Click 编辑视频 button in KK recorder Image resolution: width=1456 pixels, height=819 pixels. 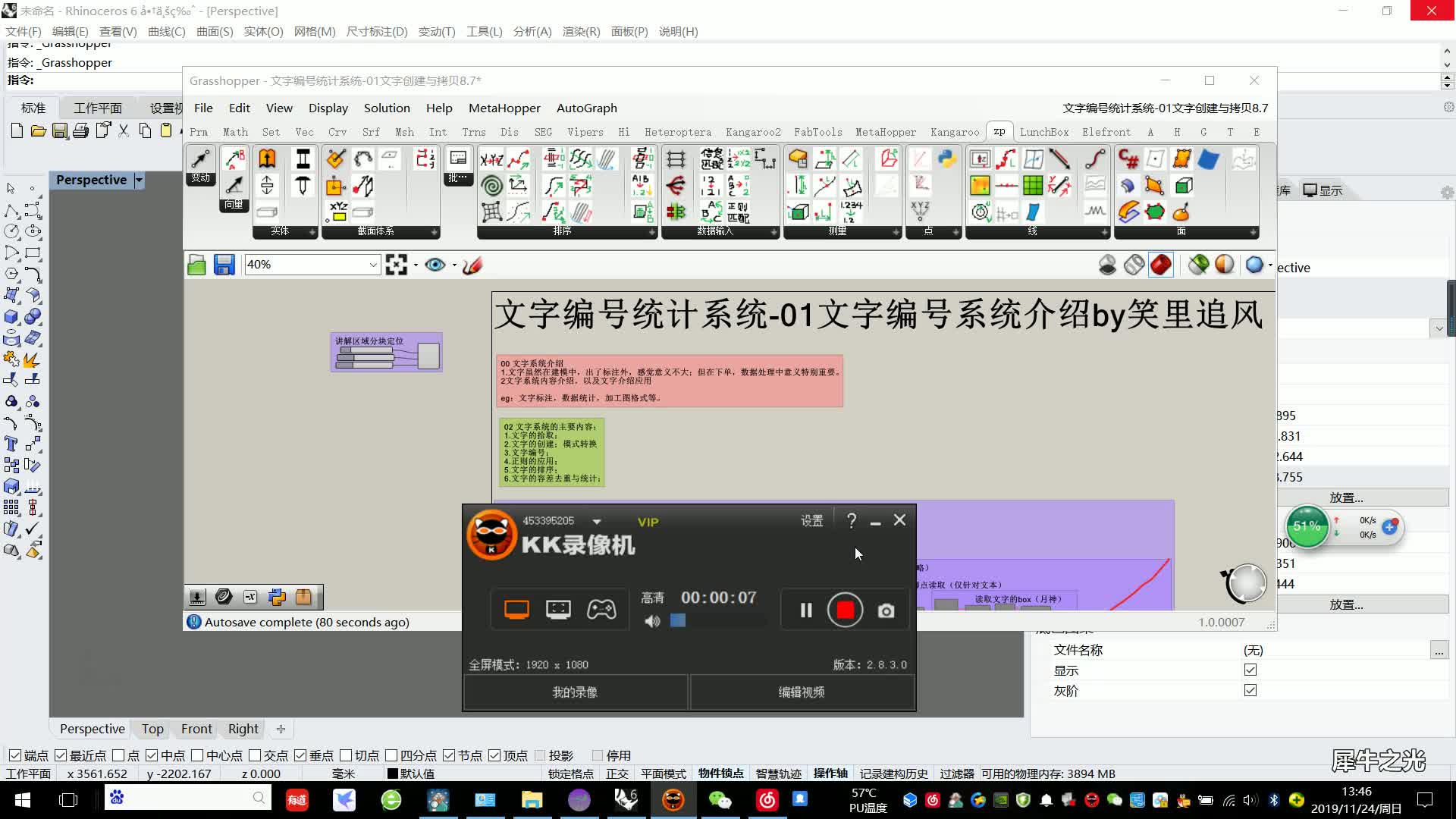pyautogui.click(x=802, y=692)
